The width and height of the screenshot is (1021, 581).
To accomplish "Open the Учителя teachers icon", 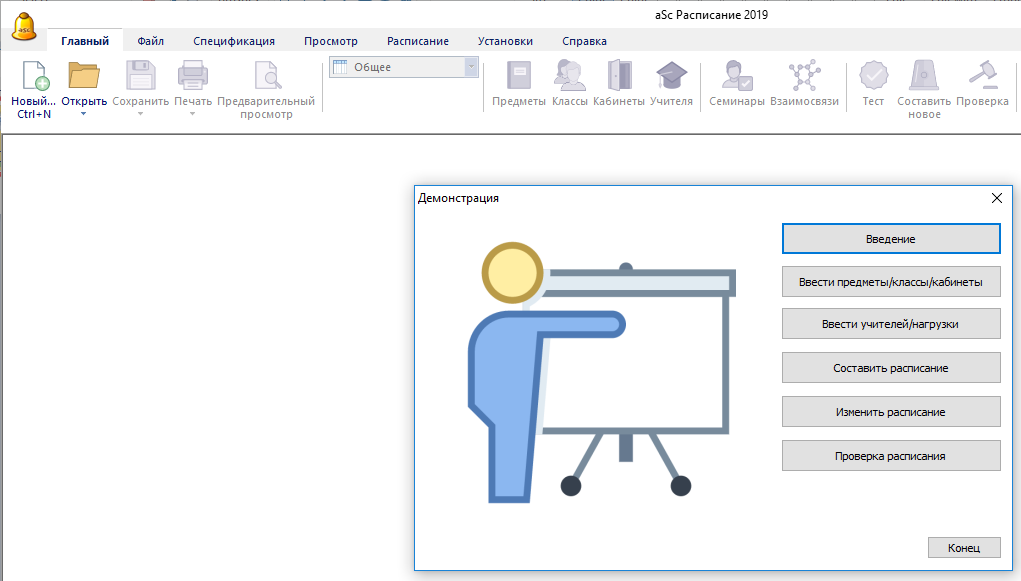I will (x=670, y=77).
